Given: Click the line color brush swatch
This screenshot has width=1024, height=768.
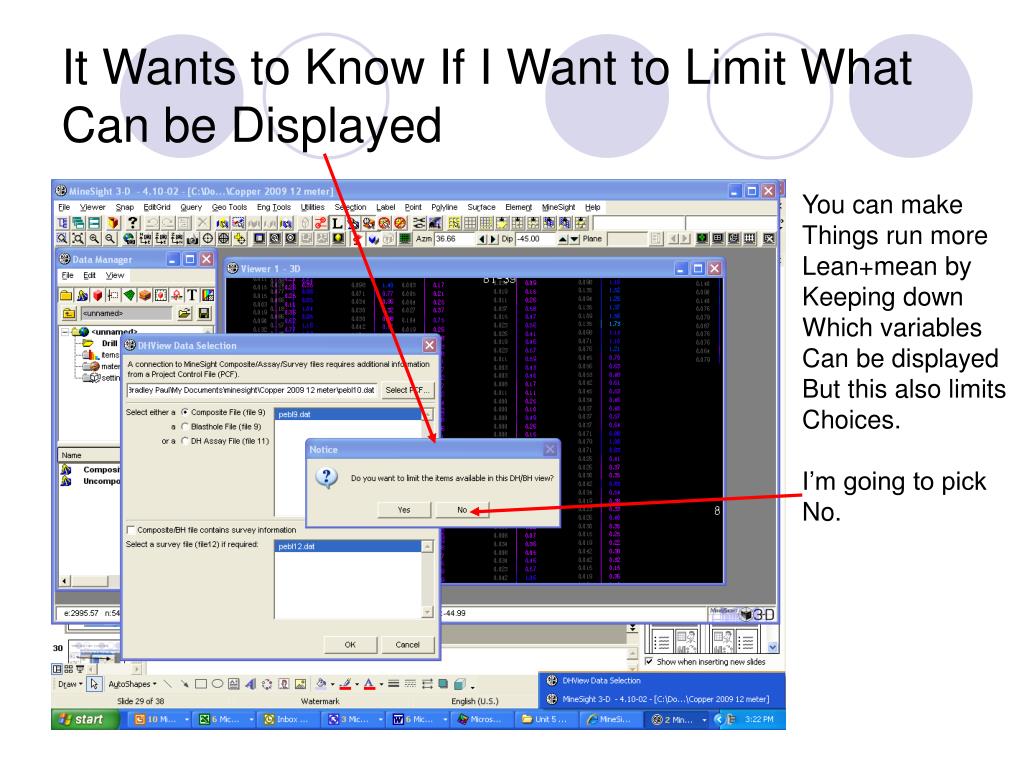Looking at the screenshot, I should [x=345, y=684].
